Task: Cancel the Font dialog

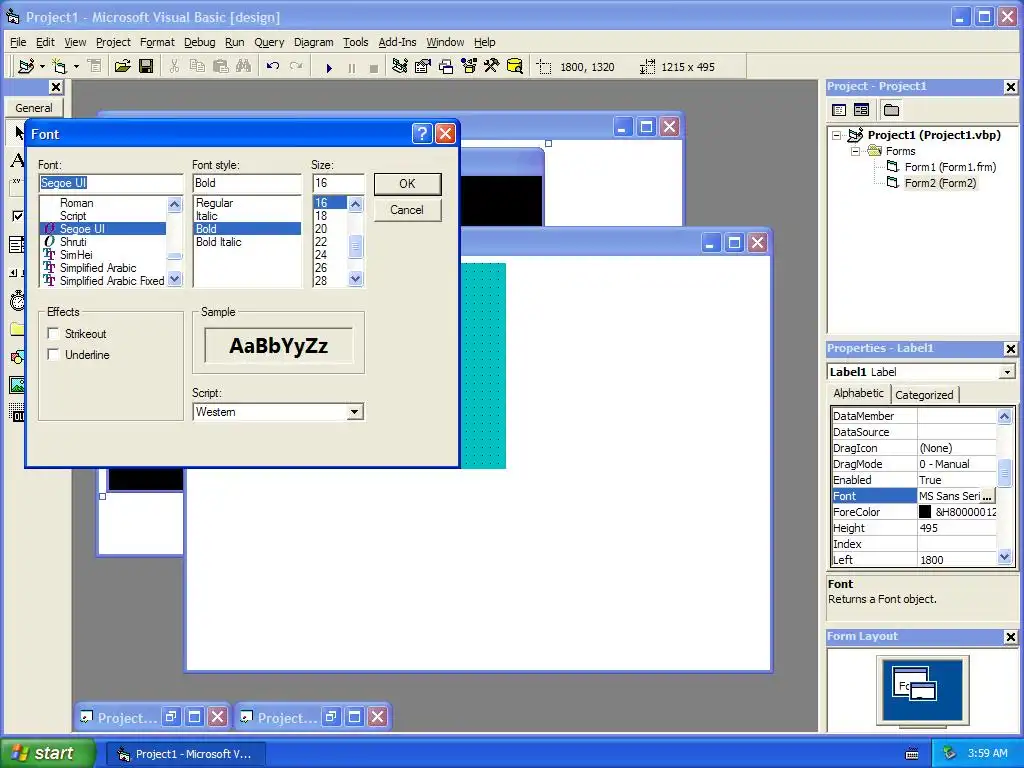Action: click(408, 210)
